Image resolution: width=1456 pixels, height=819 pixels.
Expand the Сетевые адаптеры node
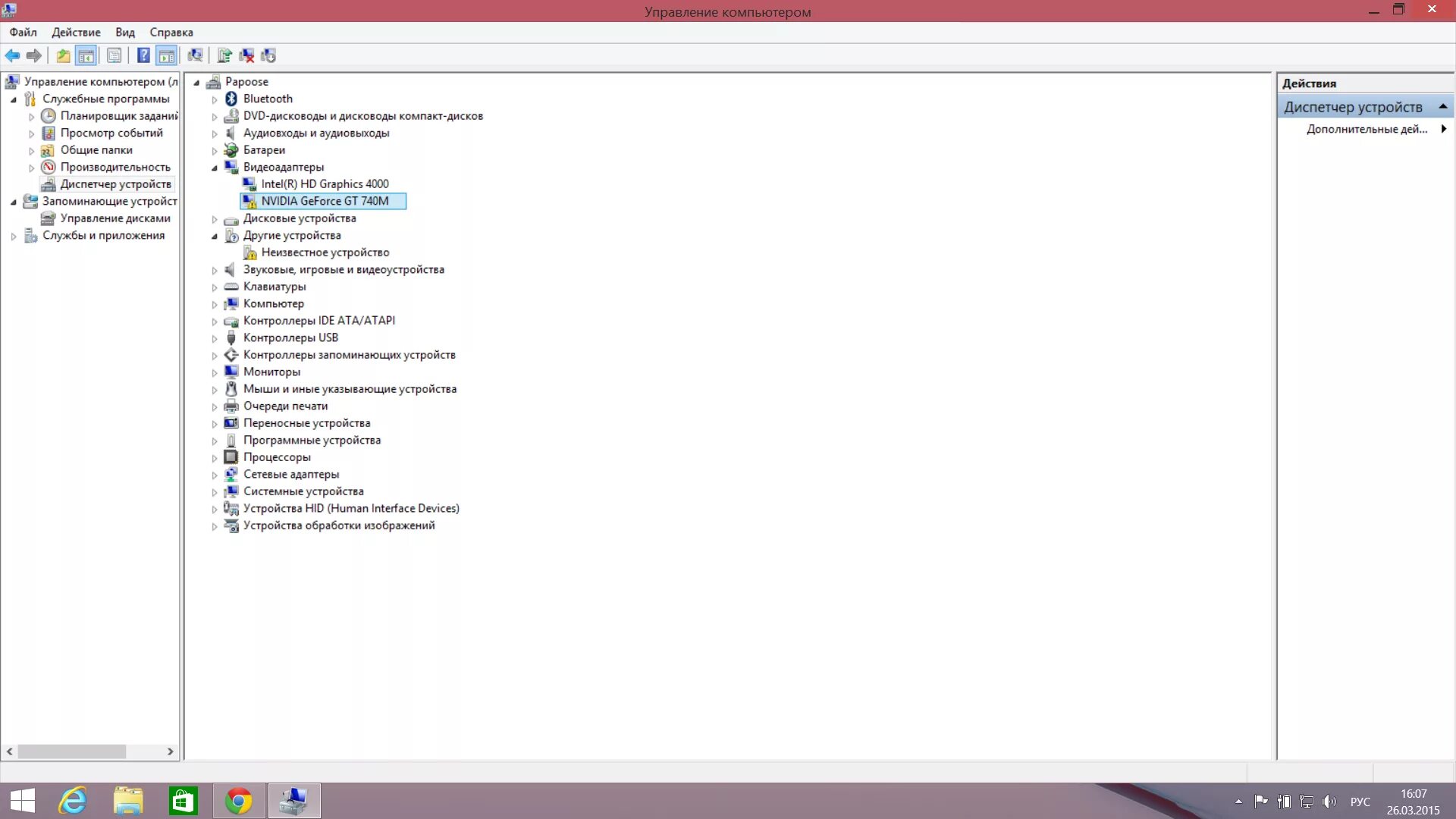click(215, 475)
